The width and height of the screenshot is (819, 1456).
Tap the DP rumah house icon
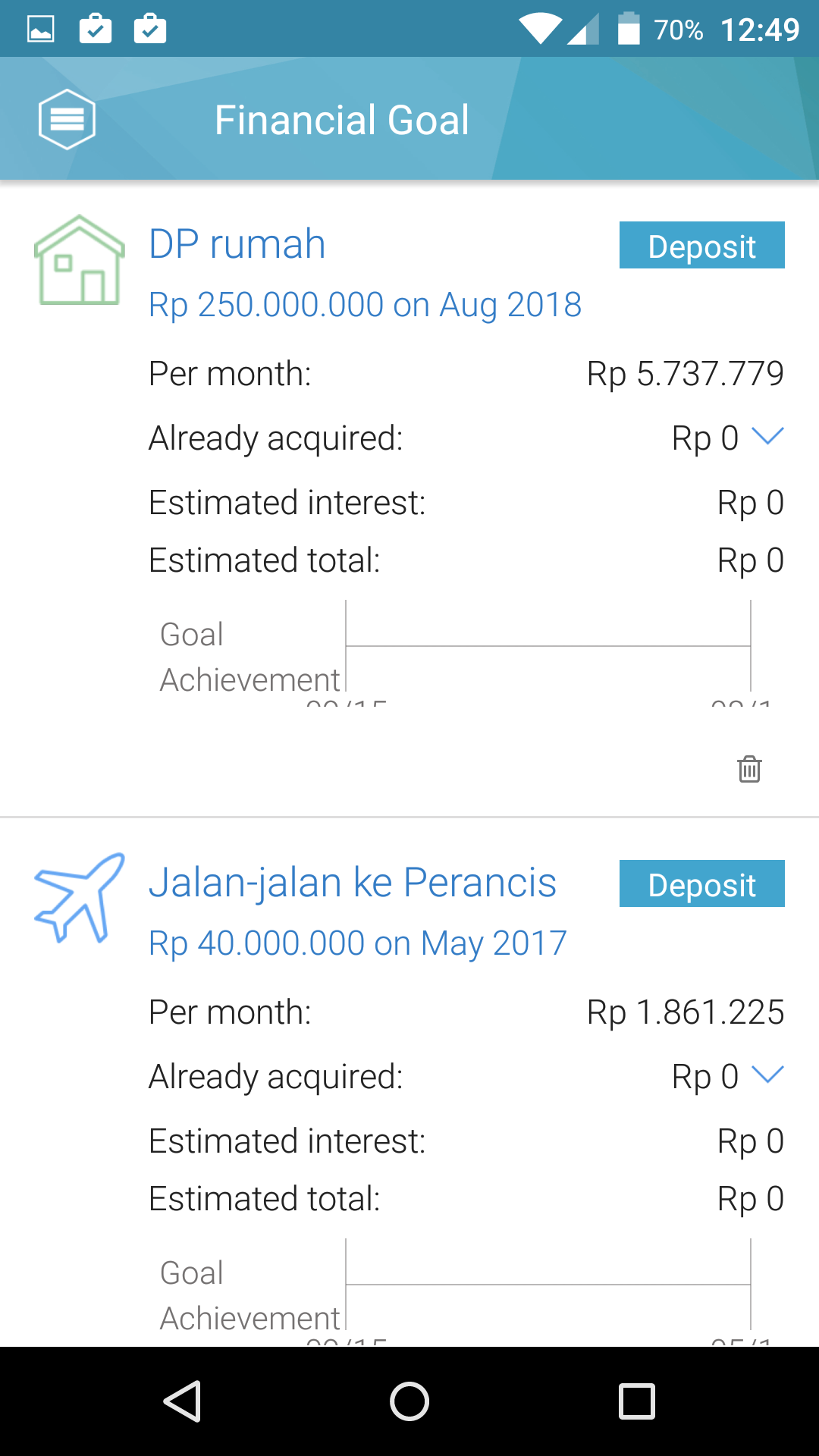79,260
